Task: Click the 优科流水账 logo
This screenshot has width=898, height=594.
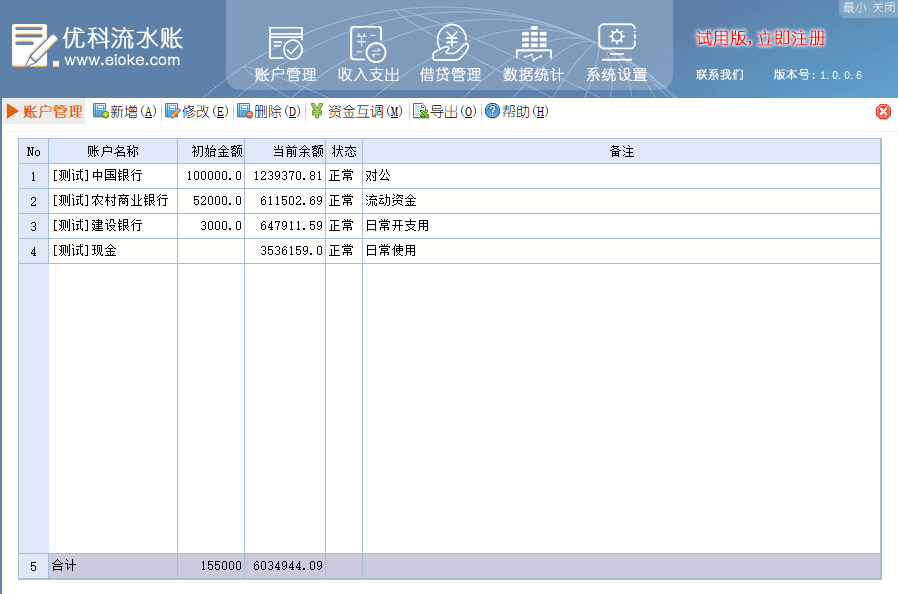Action: pyautogui.click(x=97, y=45)
